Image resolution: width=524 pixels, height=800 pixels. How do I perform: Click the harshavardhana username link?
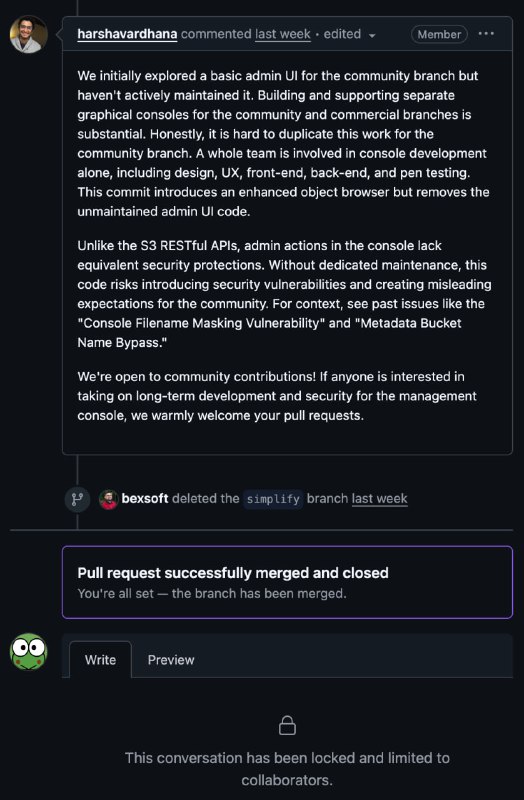point(127,34)
